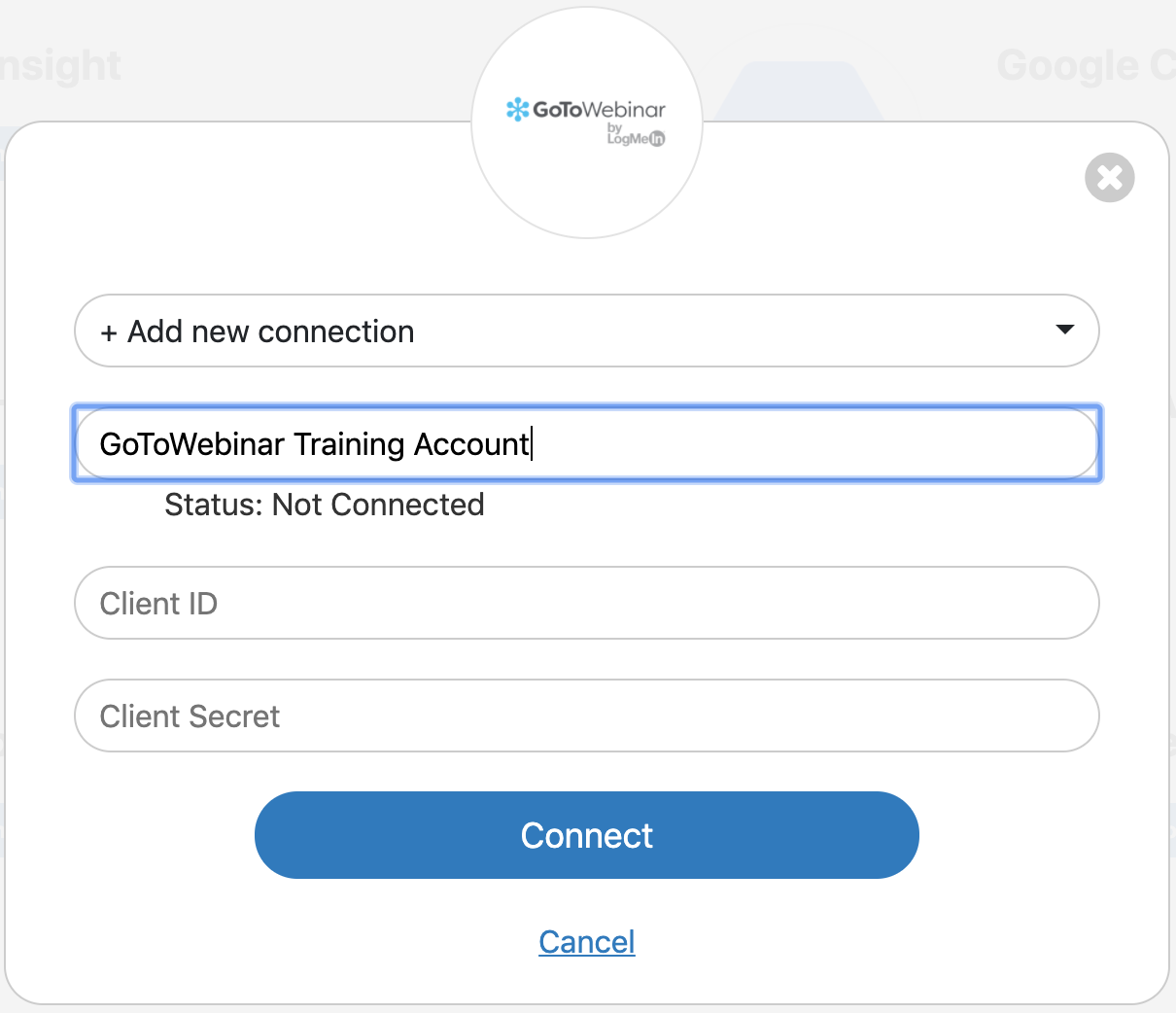Click the 'by' text above LogMeIn
The height and width of the screenshot is (1013, 1176).
[x=614, y=127]
